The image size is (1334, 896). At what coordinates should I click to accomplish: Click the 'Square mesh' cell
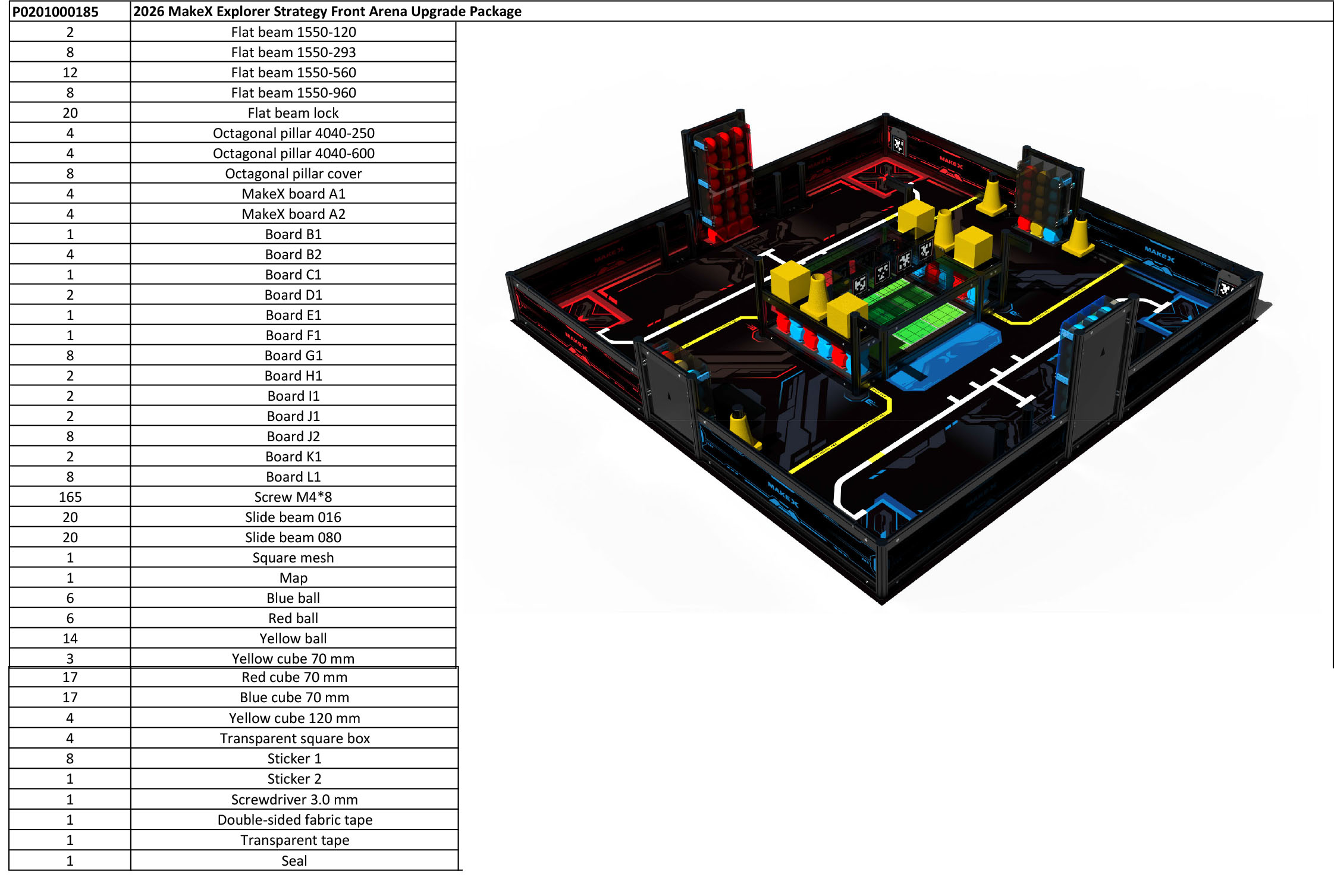pos(293,558)
